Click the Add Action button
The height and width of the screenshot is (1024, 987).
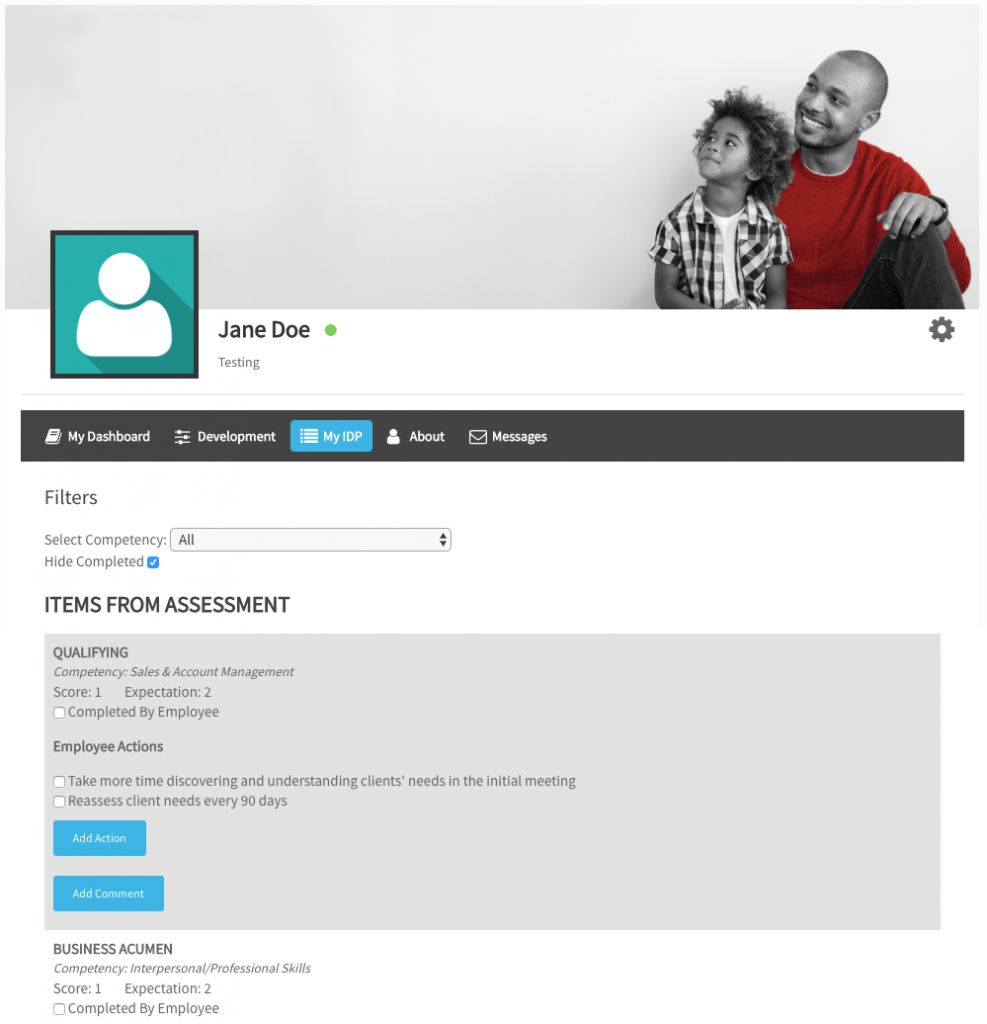(x=99, y=838)
